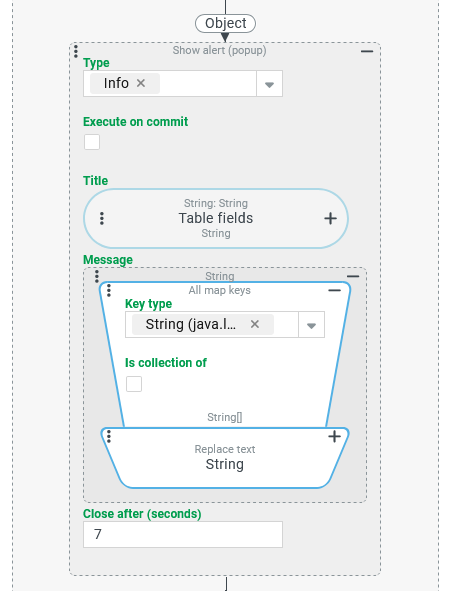The height and width of the screenshot is (591, 451).
Task: Open the Show alert block's three-dot menu
Action: [76, 51]
